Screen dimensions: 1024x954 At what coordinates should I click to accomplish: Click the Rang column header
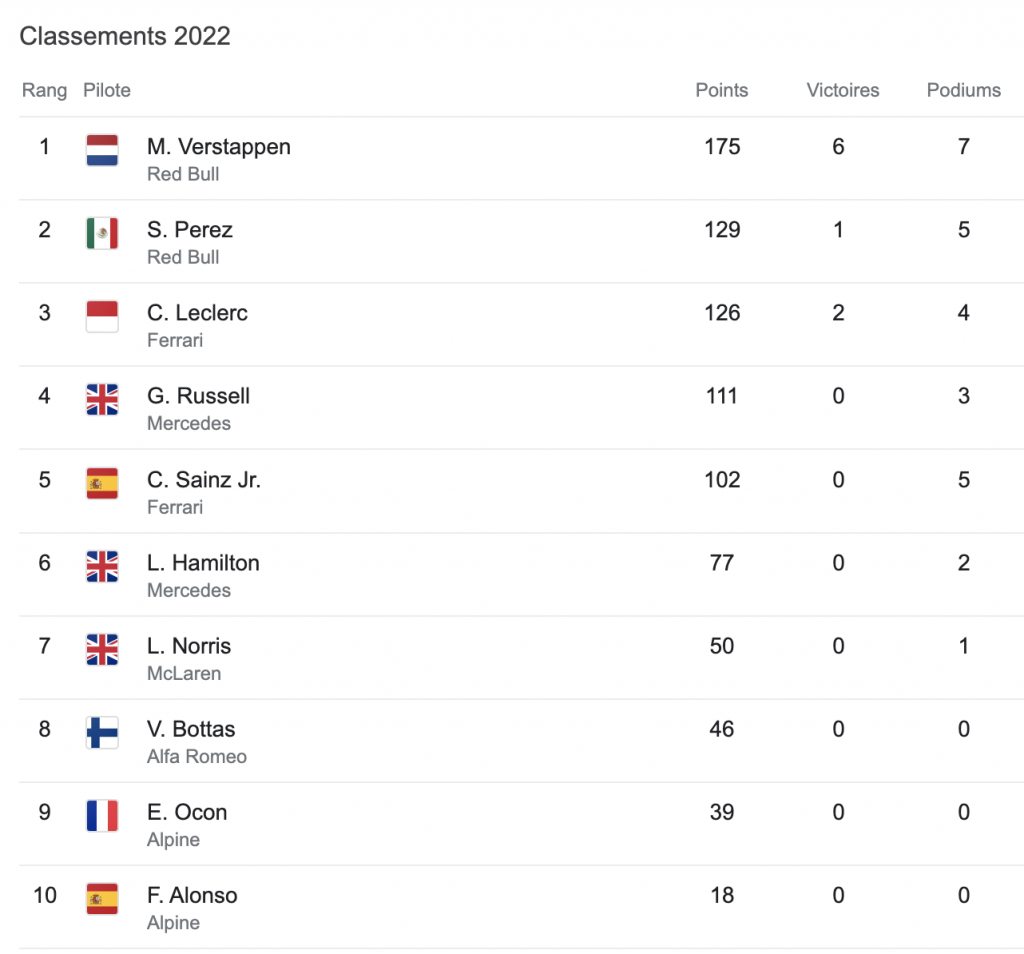44,90
